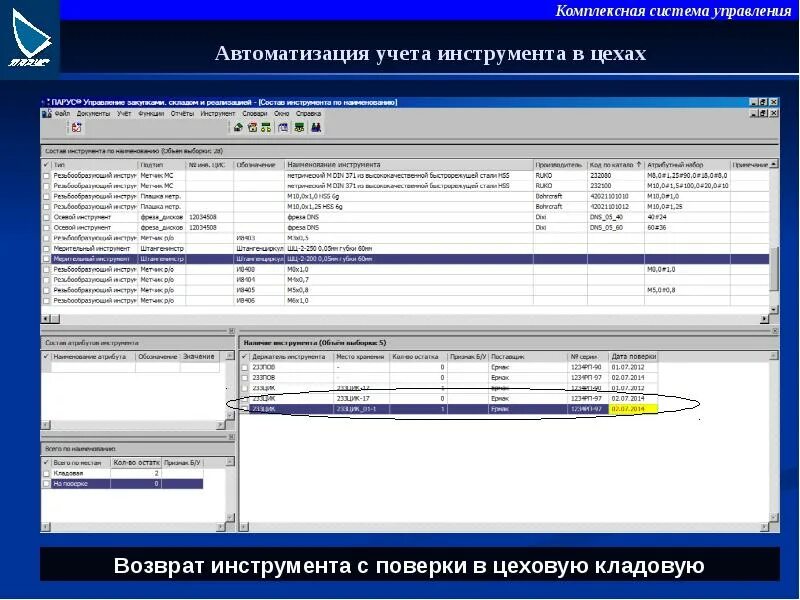The image size is (800, 600).
Task: Click the Подтип column header
Action: pyautogui.click(x=162, y=165)
